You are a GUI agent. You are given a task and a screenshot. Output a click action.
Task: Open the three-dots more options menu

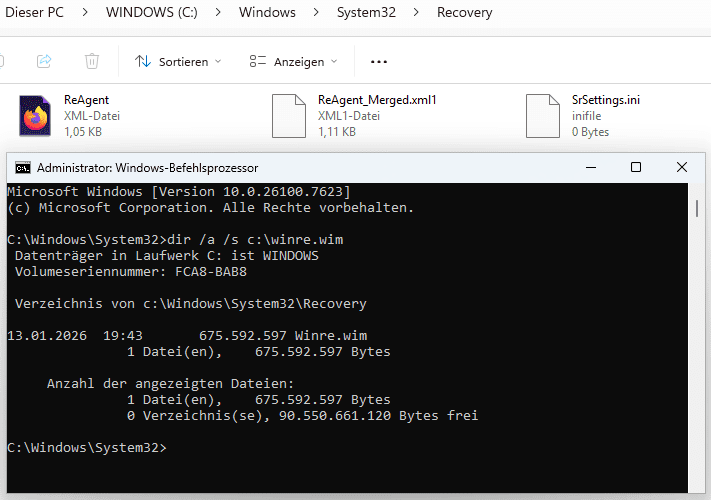(378, 61)
